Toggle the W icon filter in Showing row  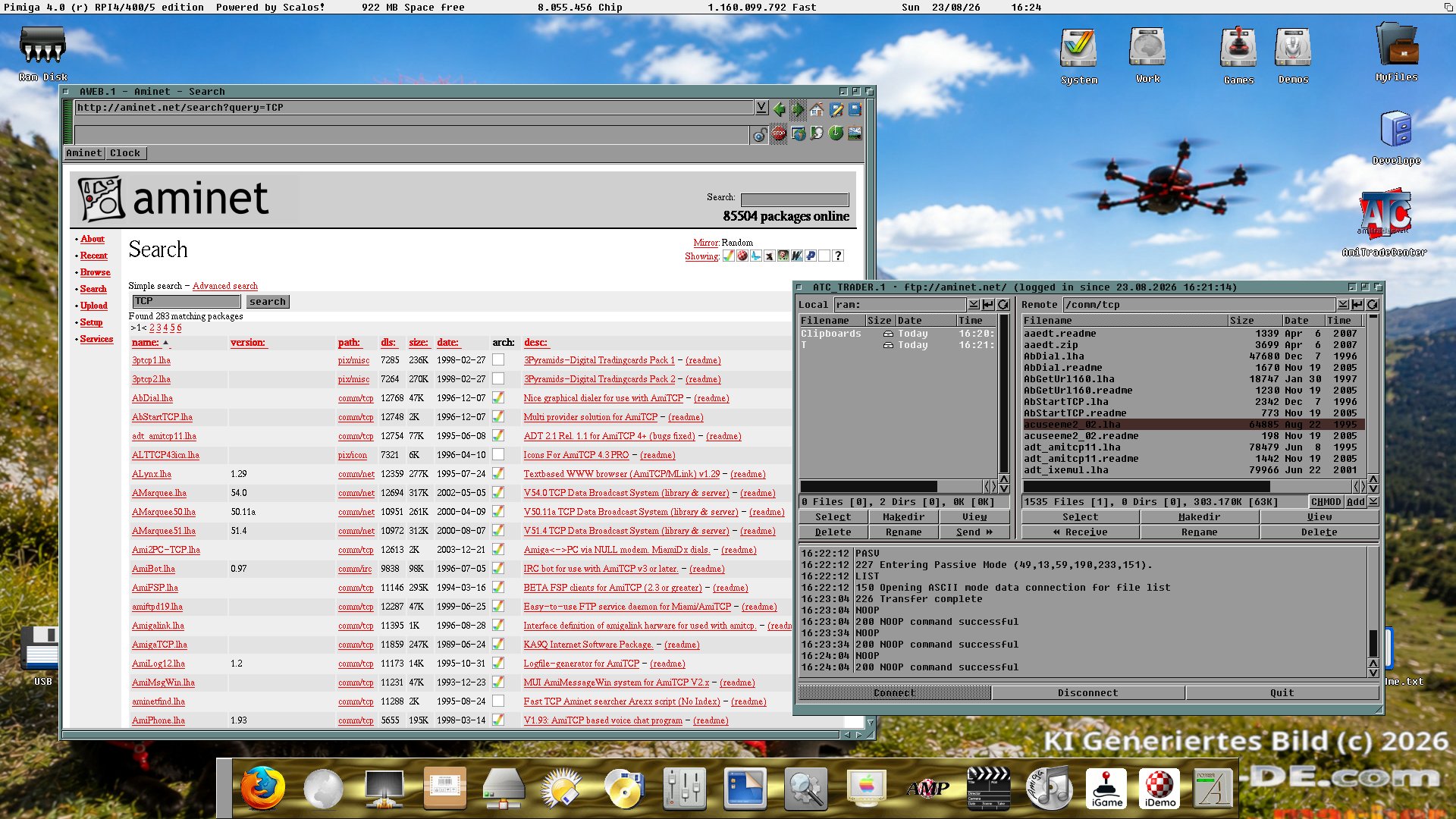(797, 256)
